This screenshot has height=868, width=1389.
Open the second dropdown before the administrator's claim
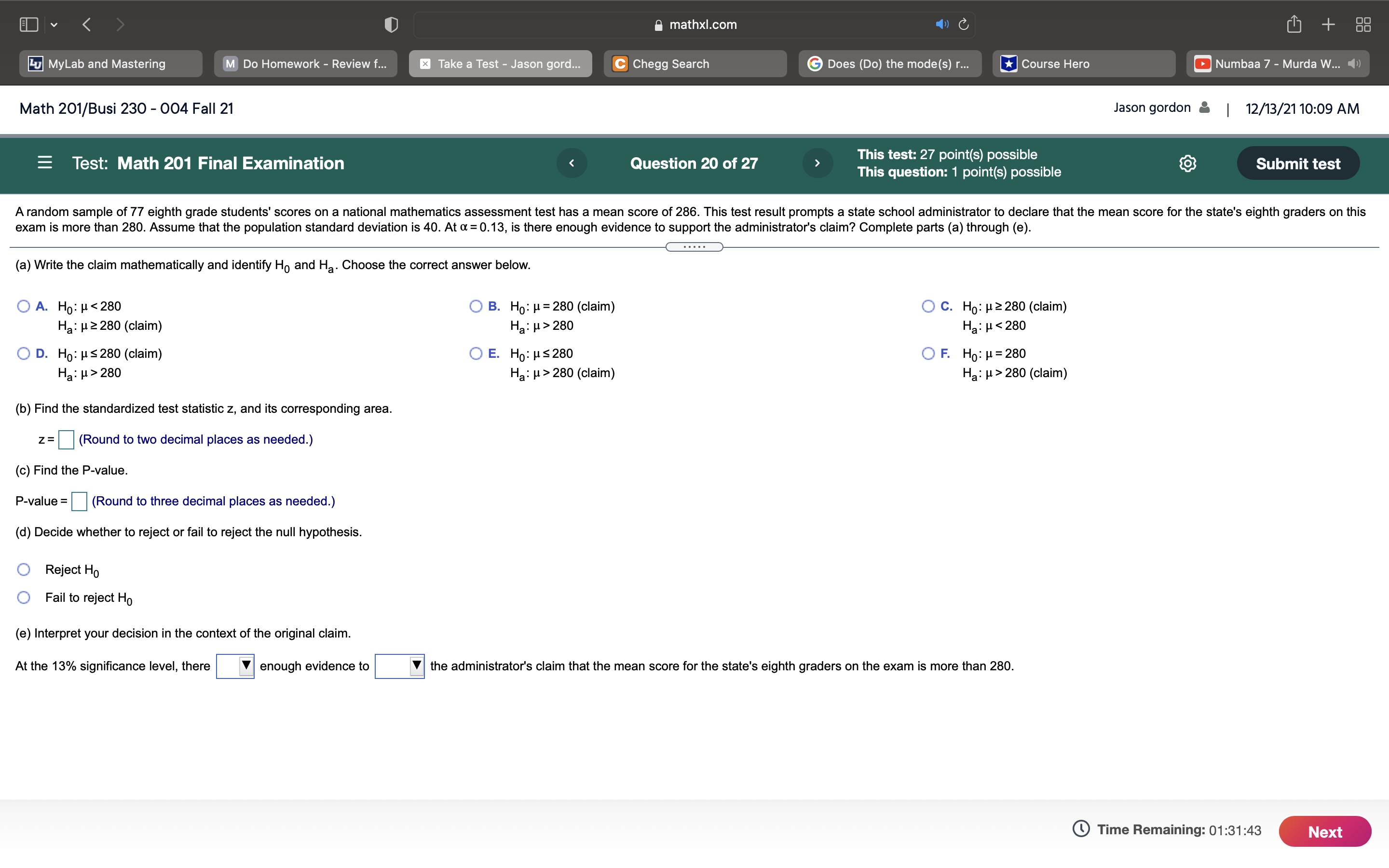pos(399,666)
